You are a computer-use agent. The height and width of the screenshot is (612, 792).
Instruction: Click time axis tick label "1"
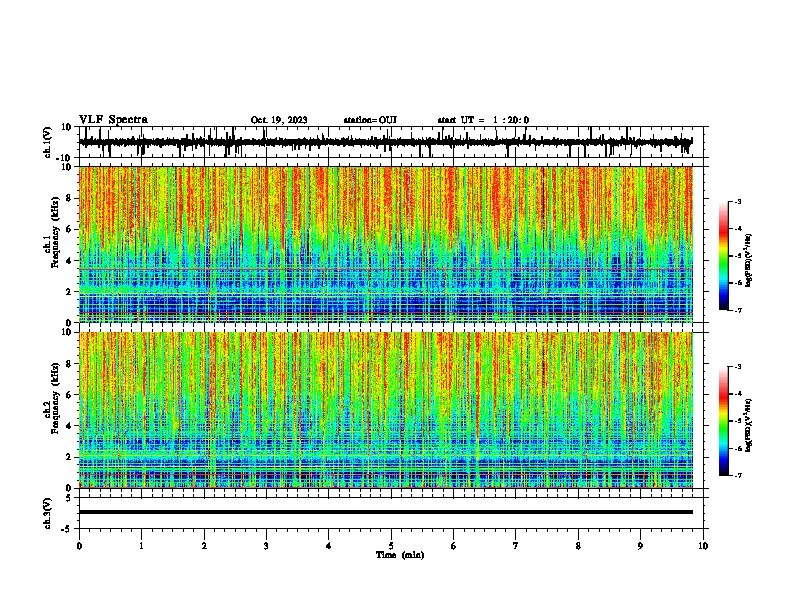[x=141, y=546]
